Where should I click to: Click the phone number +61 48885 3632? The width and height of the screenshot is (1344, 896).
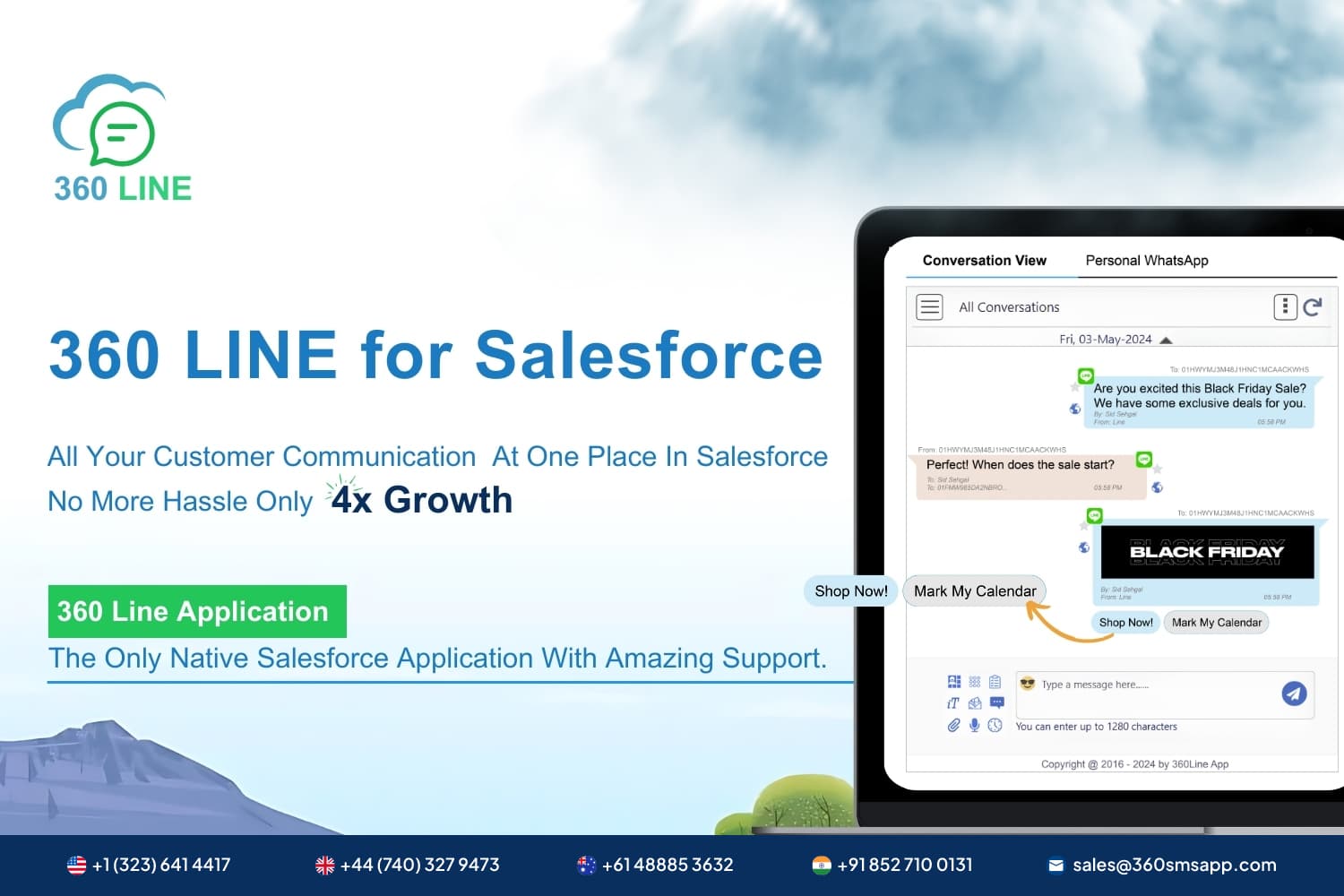pos(668,865)
